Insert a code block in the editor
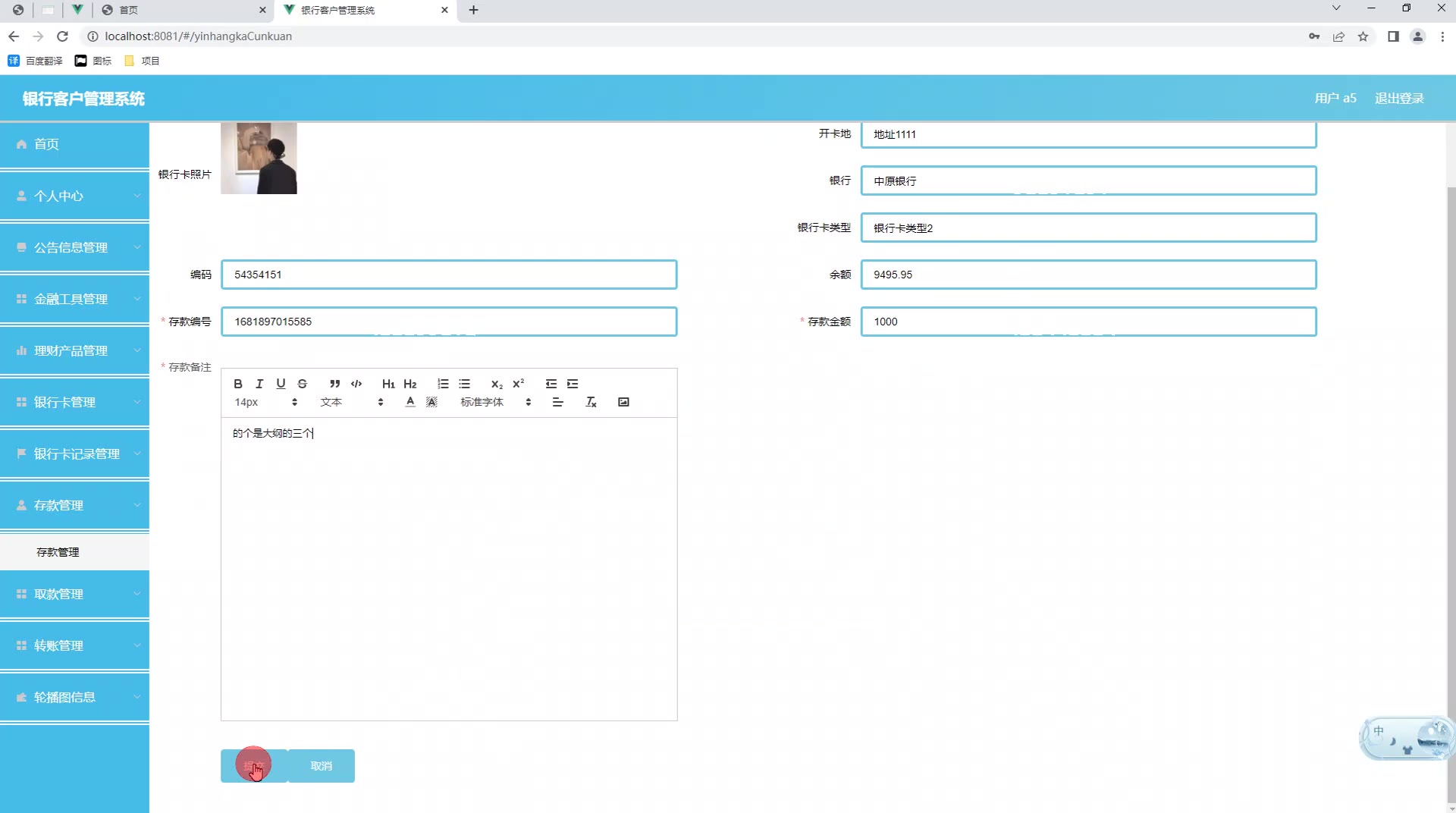 pyautogui.click(x=356, y=384)
